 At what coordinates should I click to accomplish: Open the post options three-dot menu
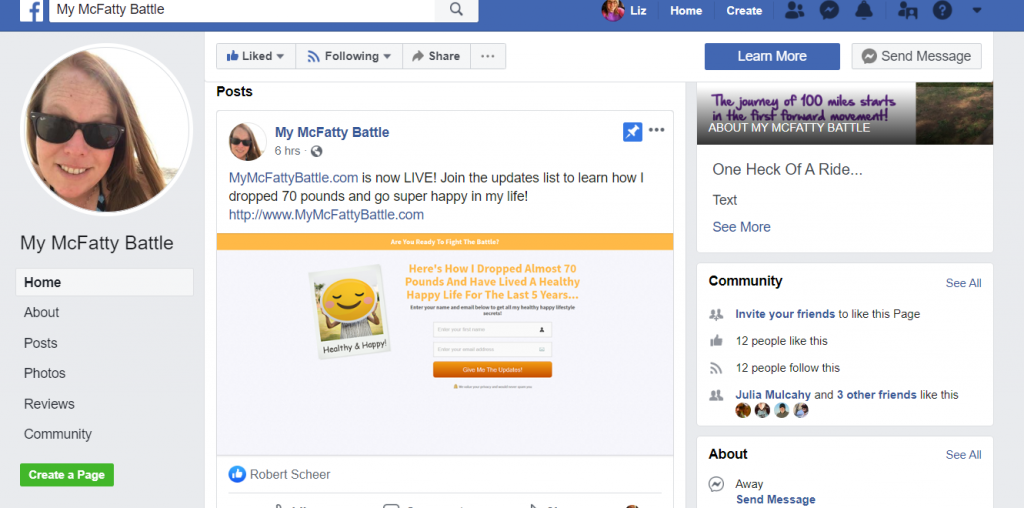pyautogui.click(x=656, y=130)
